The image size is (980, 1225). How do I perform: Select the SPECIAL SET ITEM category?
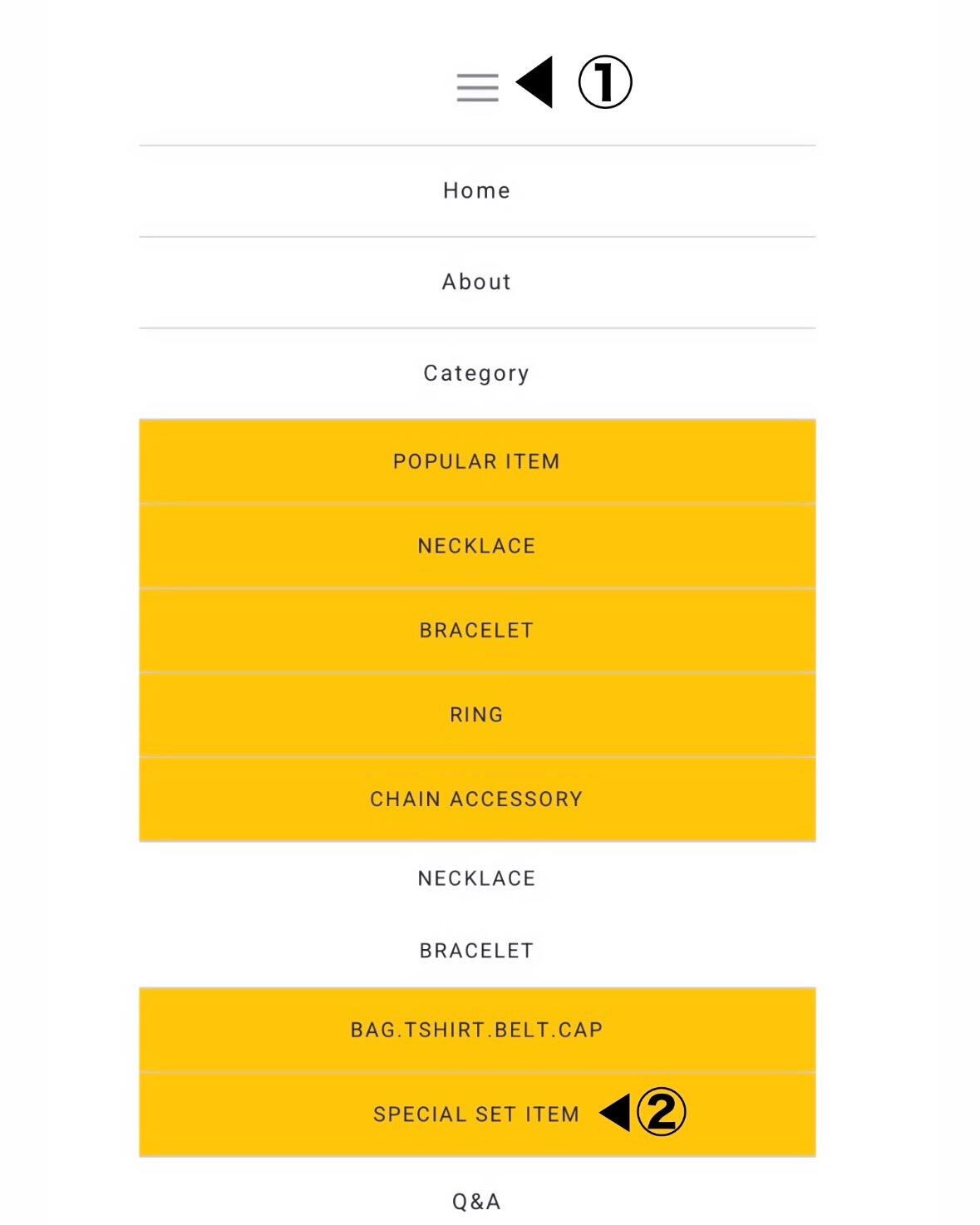[x=476, y=1114]
